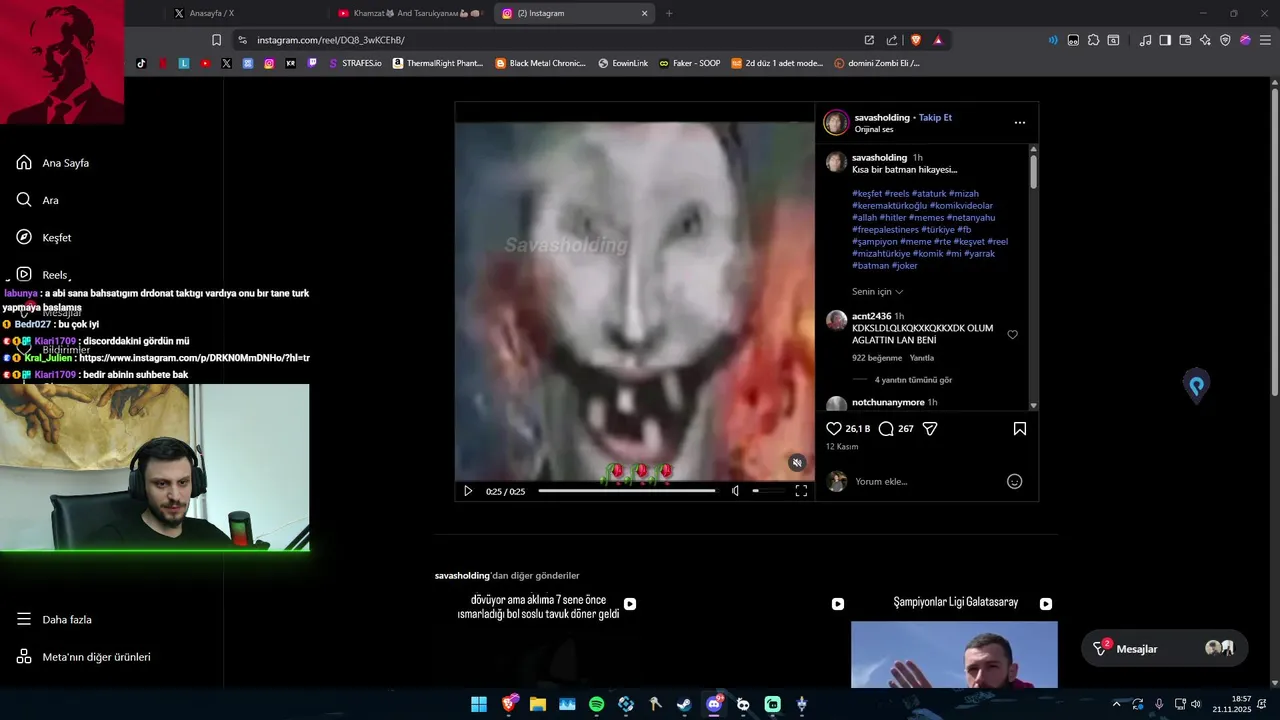This screenshot has width=1280, height=720.
Task: Adjust the video volume slider
Action: [x=768, y=491]
